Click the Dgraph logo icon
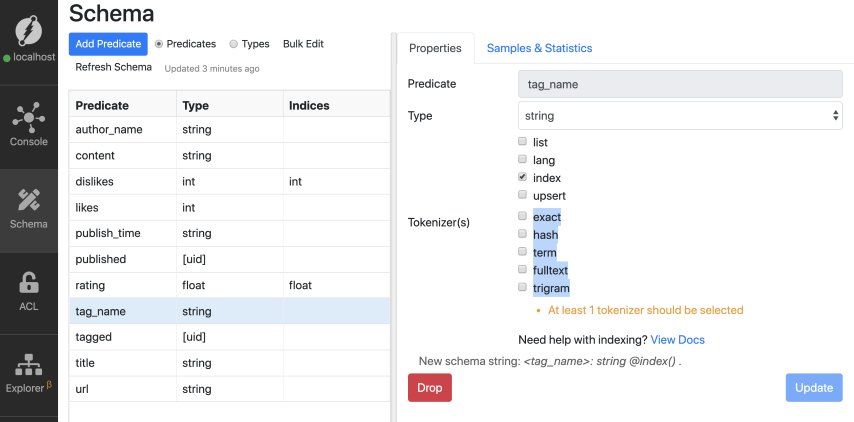This screenshot has height=422, width=854. (x=29, y=30)
